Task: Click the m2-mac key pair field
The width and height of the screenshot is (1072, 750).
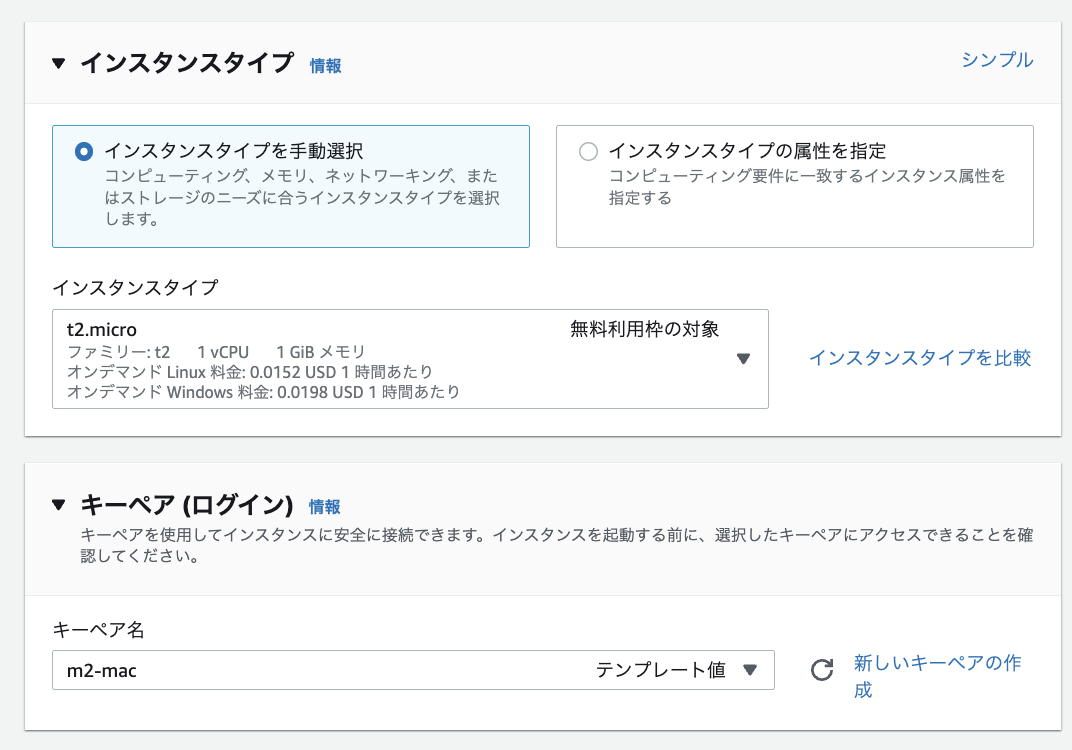Action: pyautogui.click(x=200, y=670)
